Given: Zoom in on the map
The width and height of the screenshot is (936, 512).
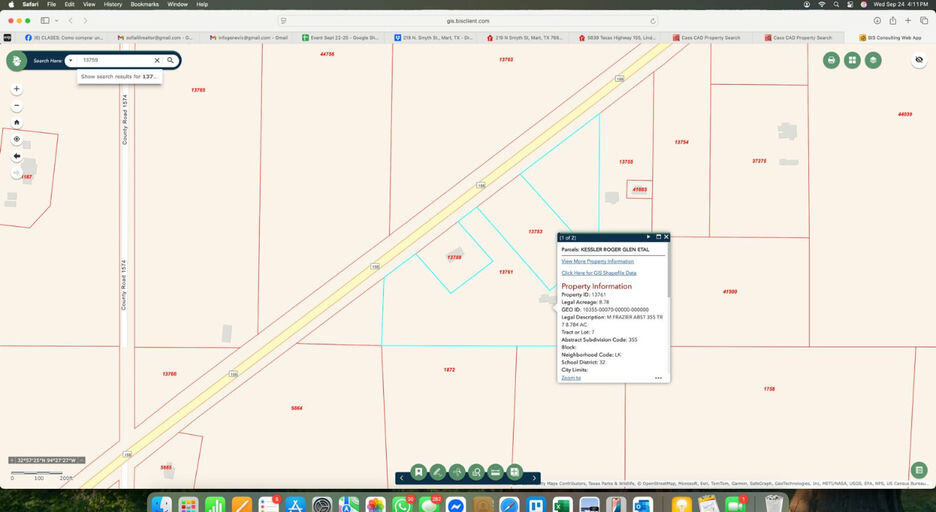Looking at the screenshot, I should [17, 89].
